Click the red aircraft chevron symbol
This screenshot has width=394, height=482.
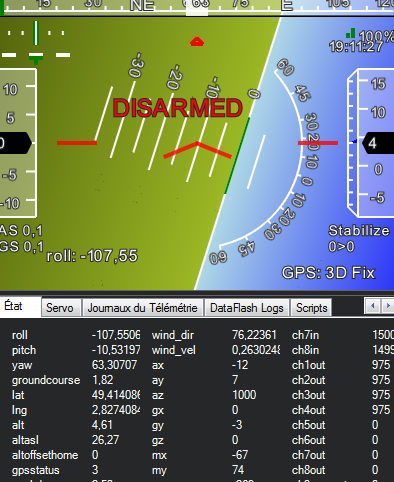[x=197, y=150]
